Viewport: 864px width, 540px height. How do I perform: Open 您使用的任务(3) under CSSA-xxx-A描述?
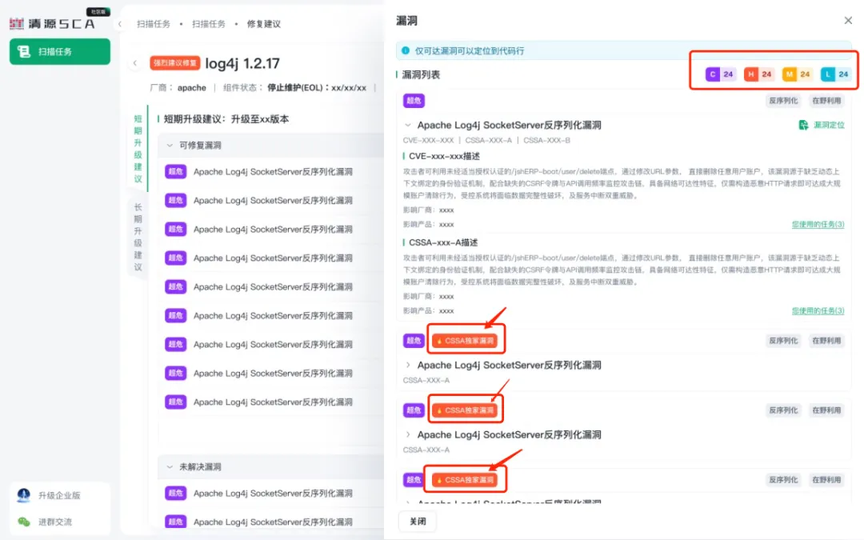click(818, 311)
